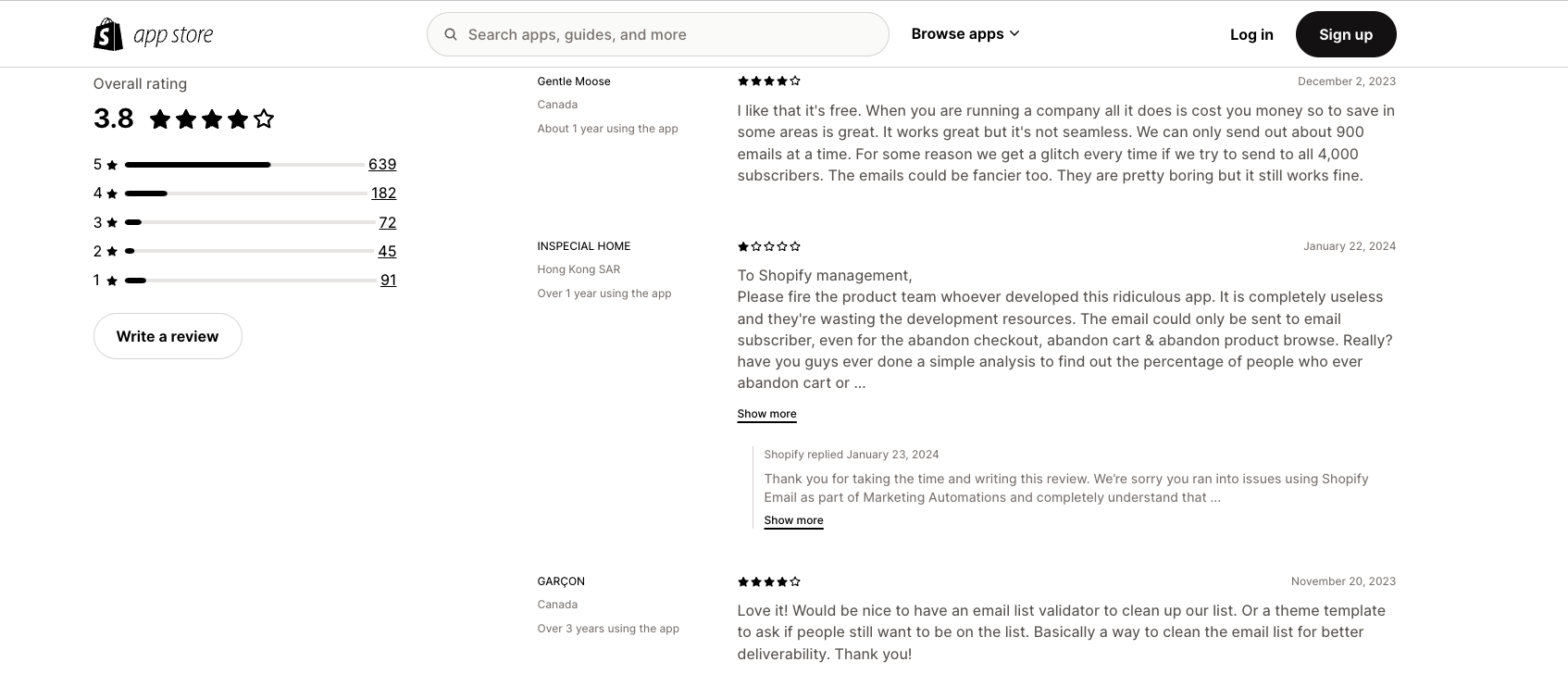Filter reviews by 639 five-star ratings

pos(382,164)
